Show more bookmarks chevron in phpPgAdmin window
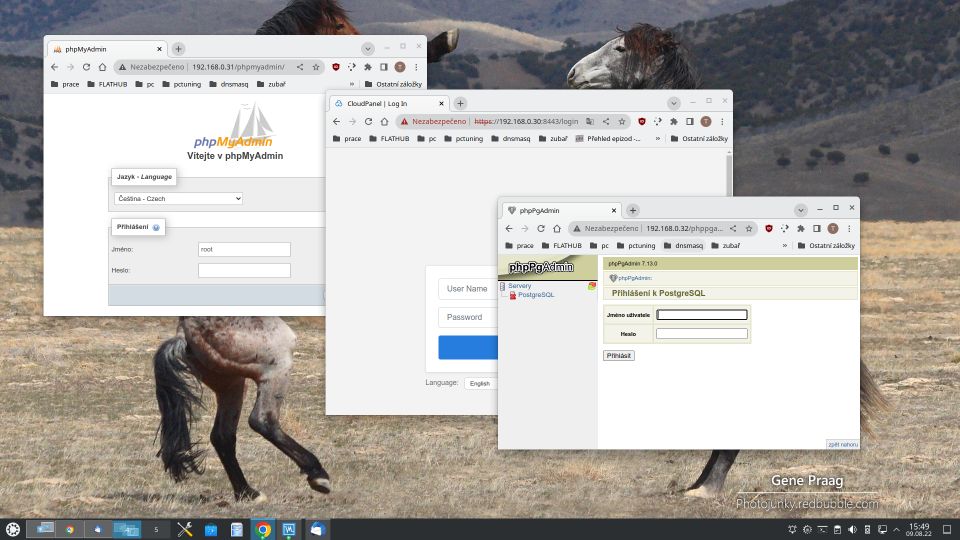This screenshot has height=540, width=960. 784,246
